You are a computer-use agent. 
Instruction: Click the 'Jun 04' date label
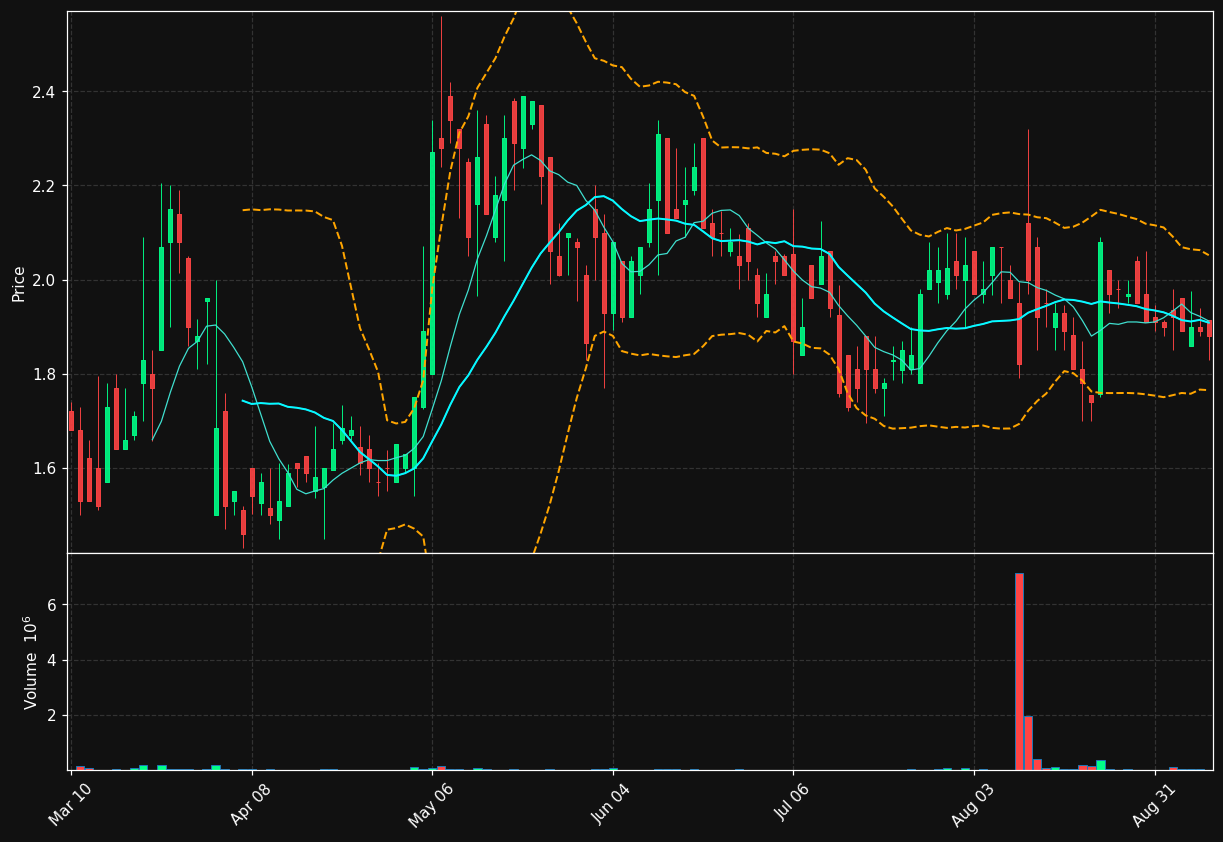pos(611,803)
